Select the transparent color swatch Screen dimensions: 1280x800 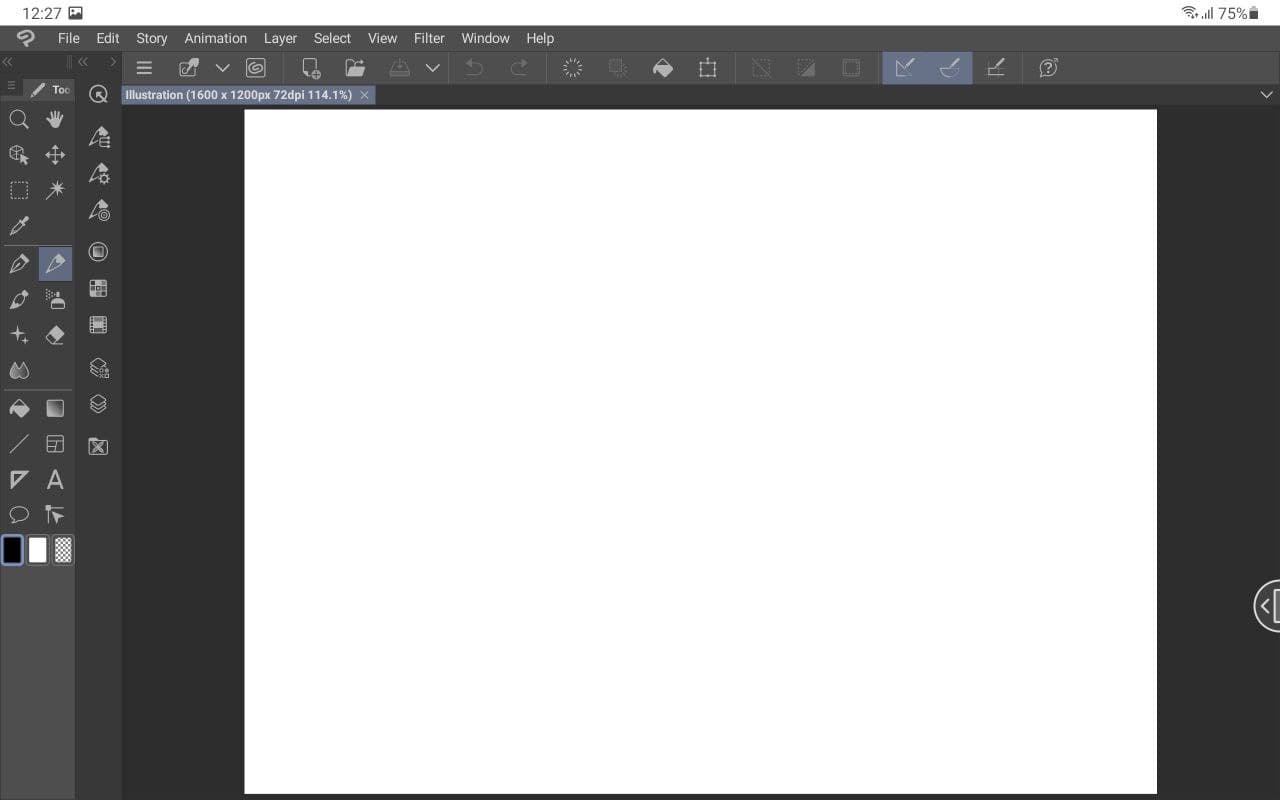pyautogui.click(x=63, y=550)
